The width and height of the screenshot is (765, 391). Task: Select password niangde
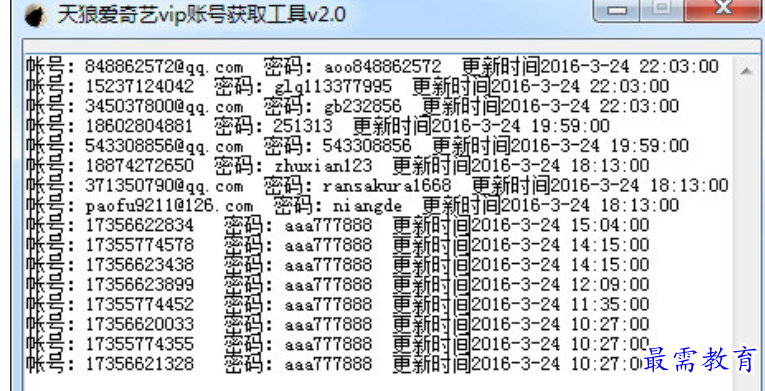coord(368,206)
